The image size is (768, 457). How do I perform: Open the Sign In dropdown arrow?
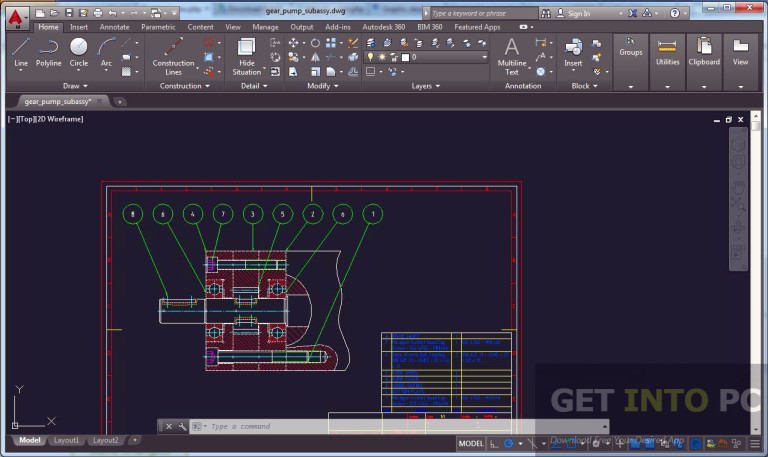621,14
